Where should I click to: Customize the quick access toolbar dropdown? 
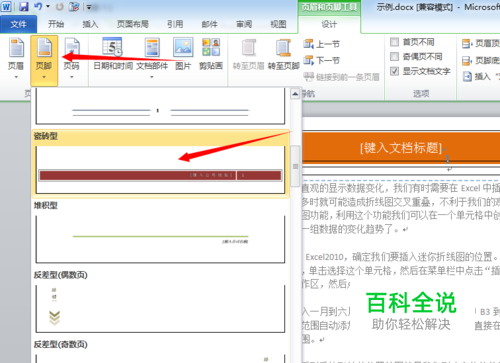pos(89,7)
